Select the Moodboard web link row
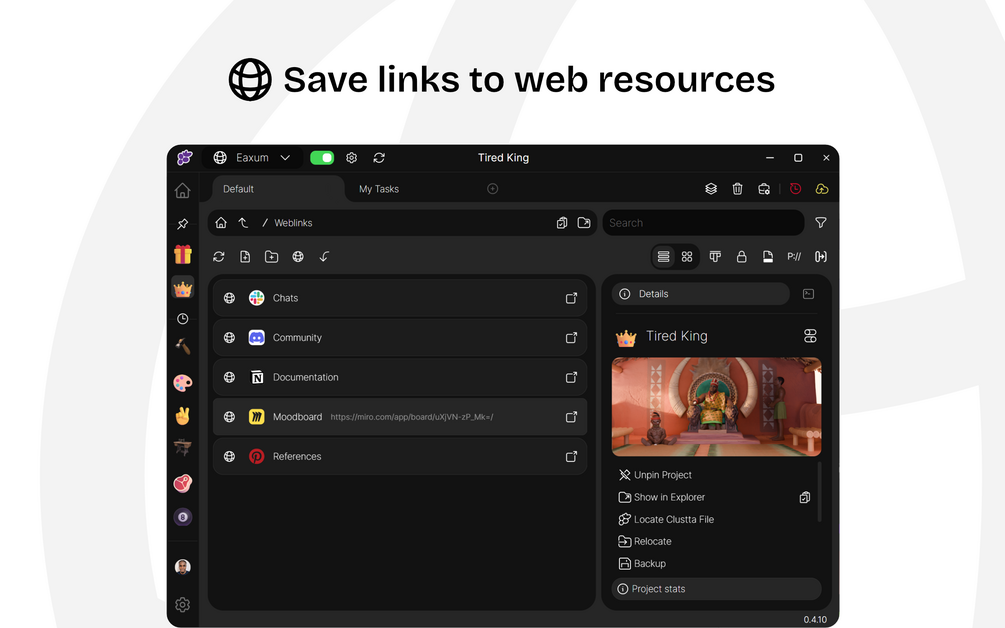This screenshot has width=1005, height=628. pos(400,417)
